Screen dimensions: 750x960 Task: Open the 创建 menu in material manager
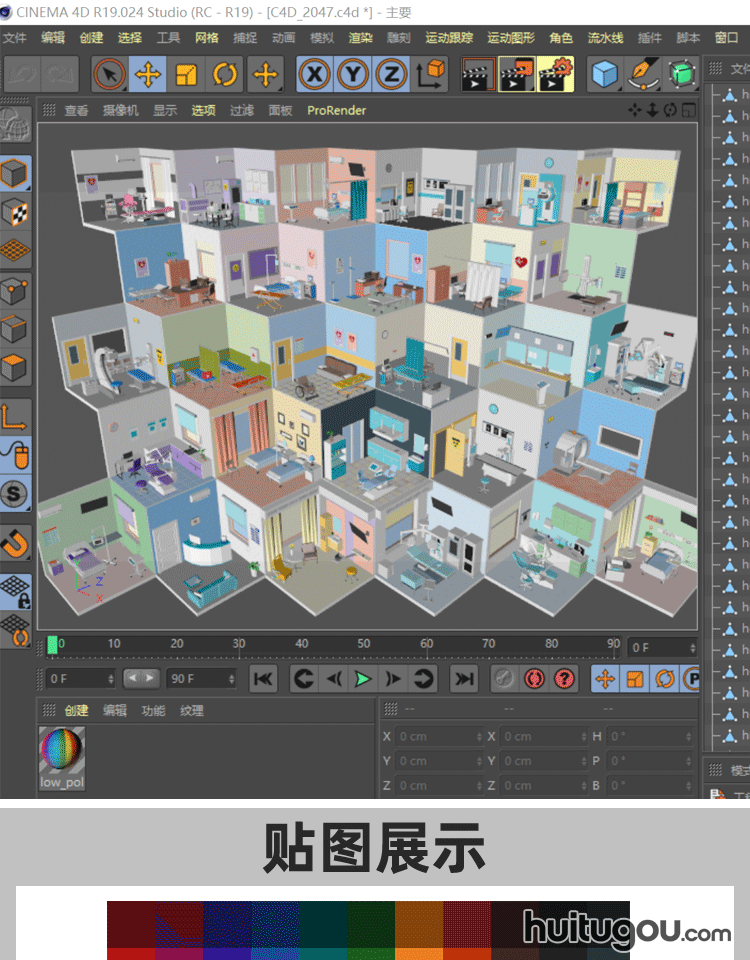[x=77, y=710]
